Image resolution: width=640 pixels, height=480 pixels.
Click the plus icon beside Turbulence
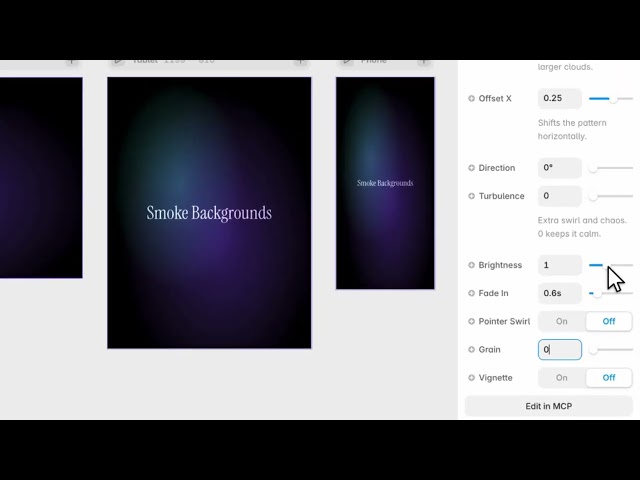(471, 196)
